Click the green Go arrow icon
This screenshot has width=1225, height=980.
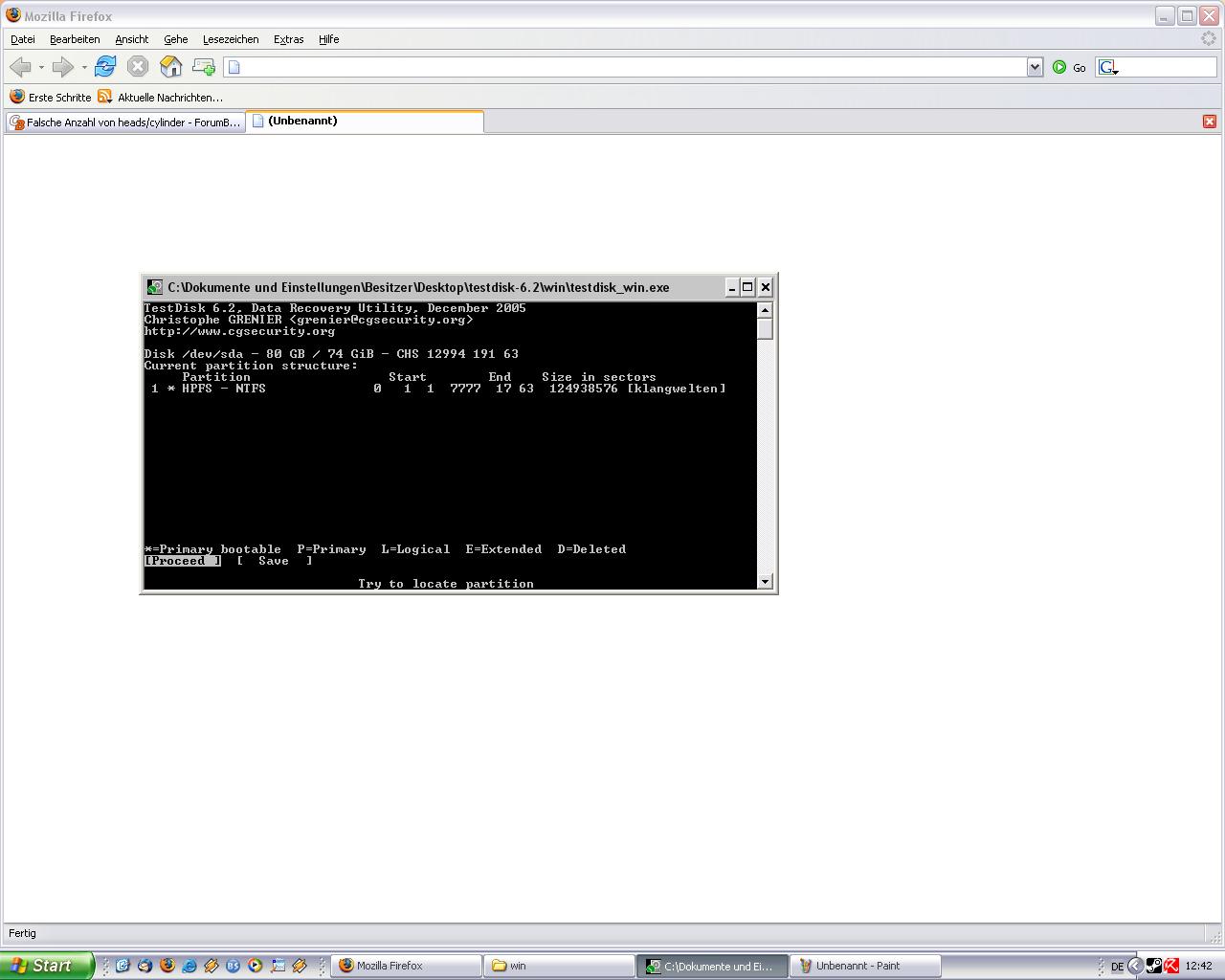(x=1059, y=67)
